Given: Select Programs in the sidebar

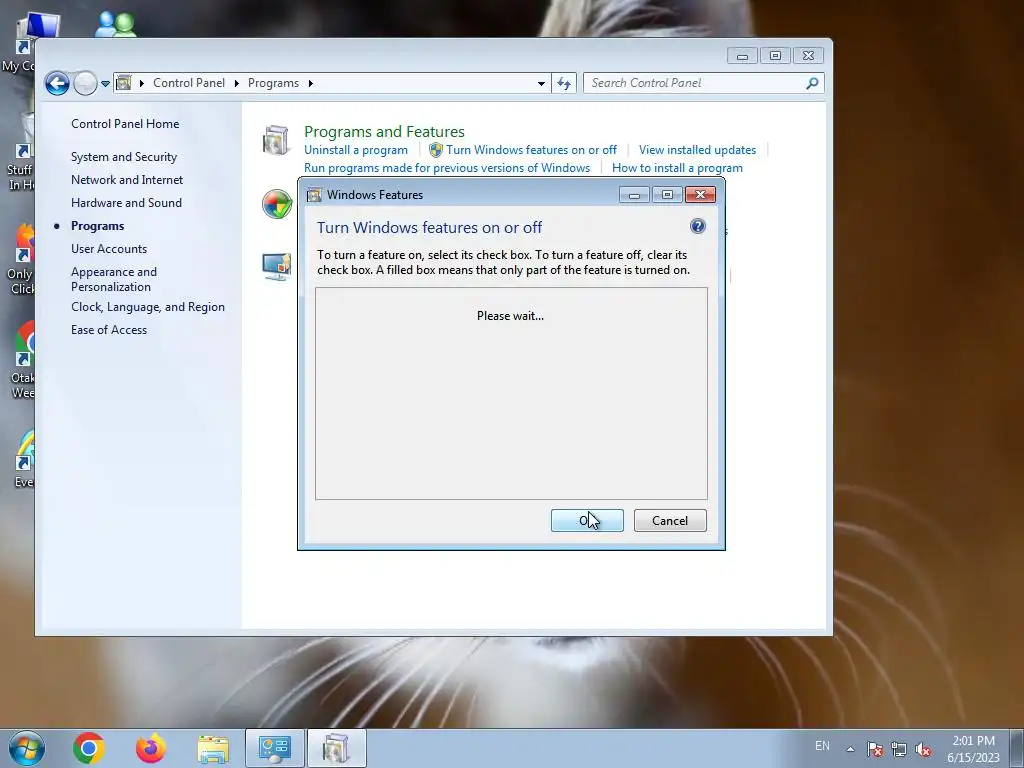Looking at the screenshot, I should (97, 226).
